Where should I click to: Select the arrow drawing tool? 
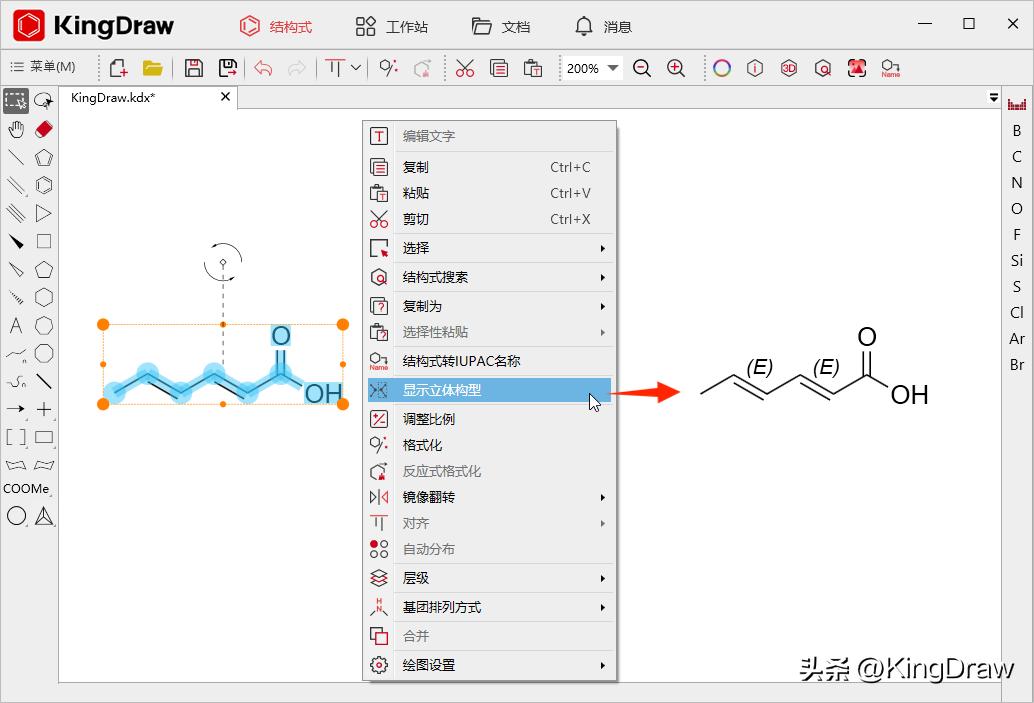16,409
